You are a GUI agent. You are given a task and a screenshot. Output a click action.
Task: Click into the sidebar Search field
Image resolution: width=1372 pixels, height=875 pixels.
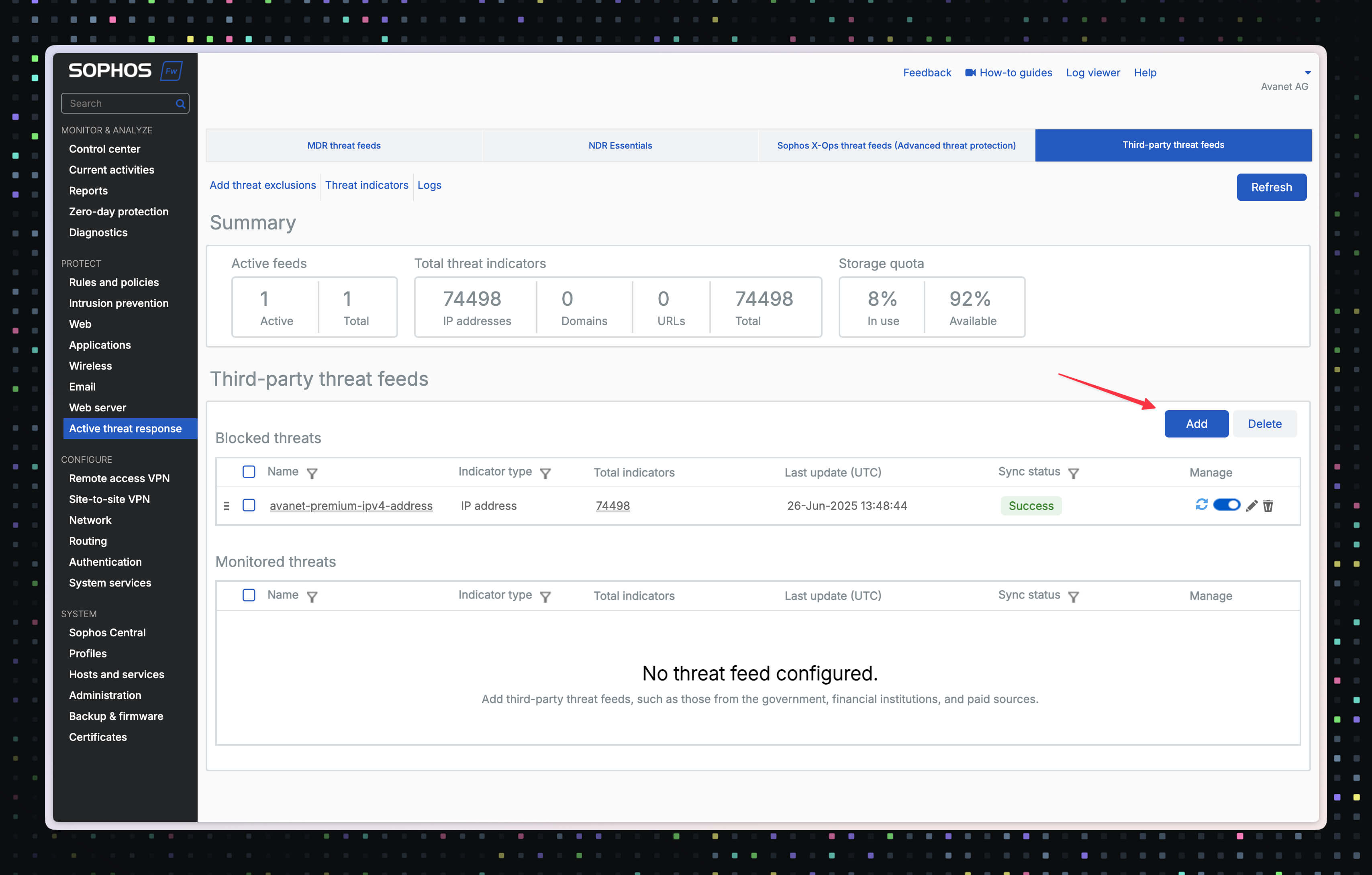click(120, 103)
